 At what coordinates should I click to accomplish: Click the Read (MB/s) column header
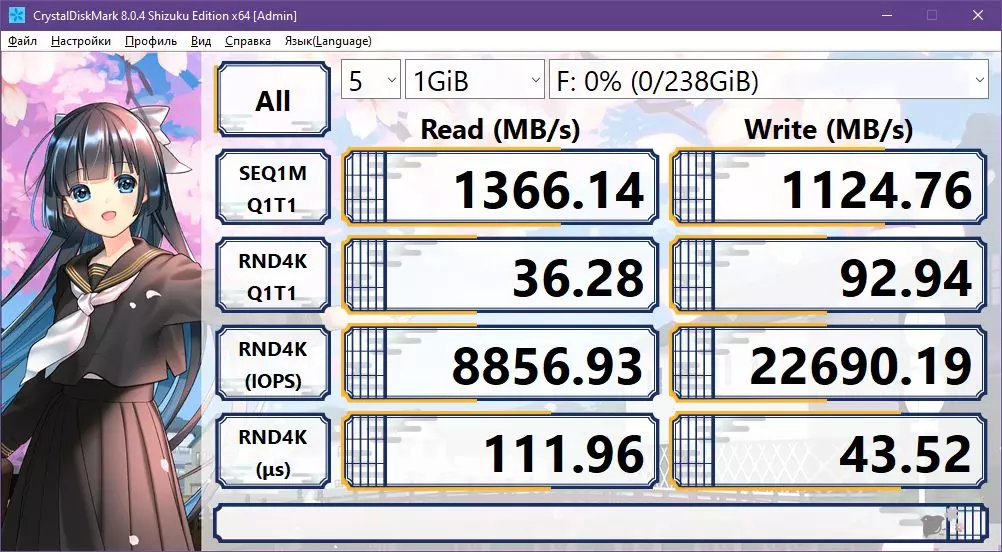click(x=500, y=130)
